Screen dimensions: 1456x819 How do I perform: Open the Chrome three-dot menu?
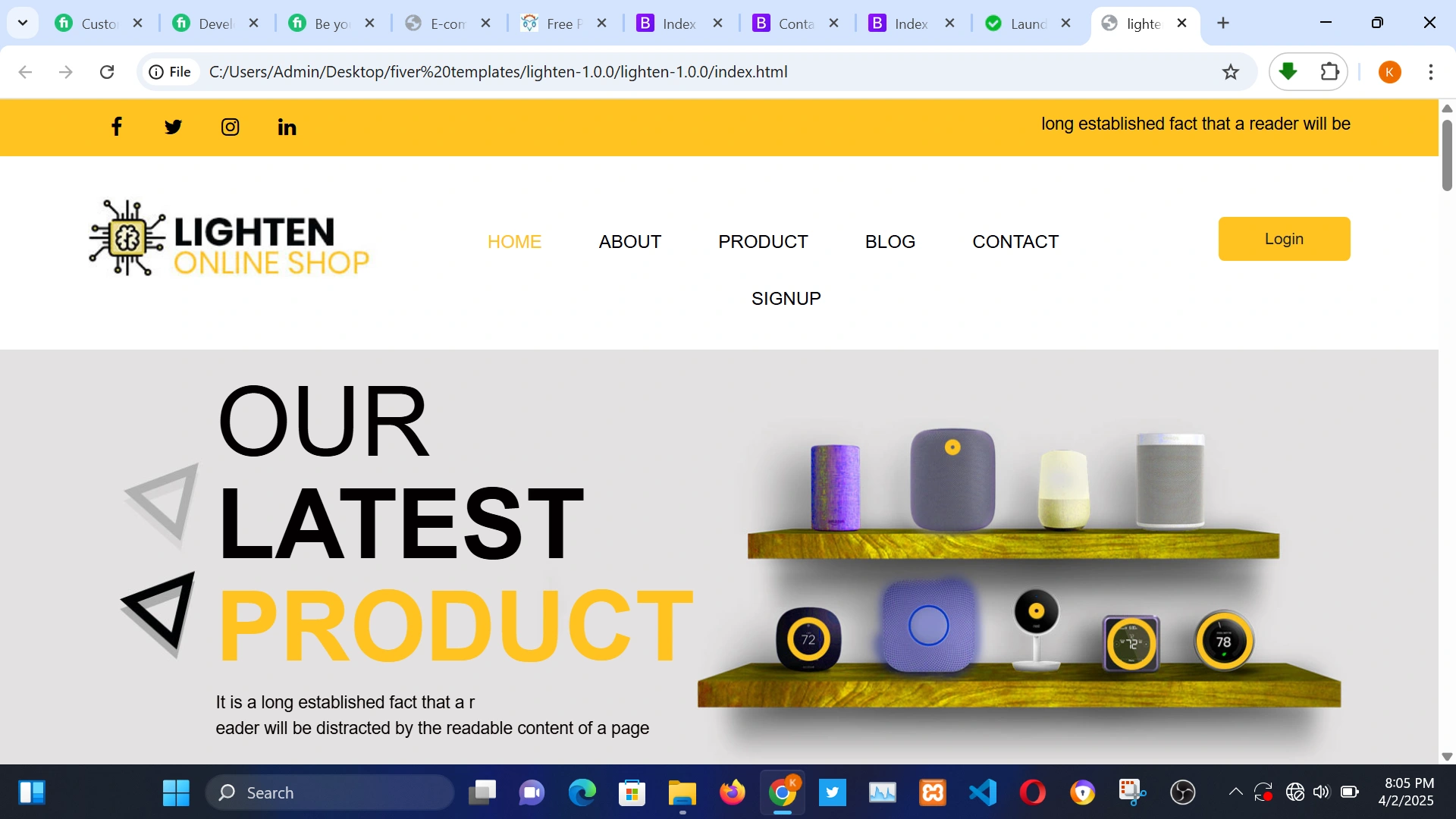click(1430, 72)
